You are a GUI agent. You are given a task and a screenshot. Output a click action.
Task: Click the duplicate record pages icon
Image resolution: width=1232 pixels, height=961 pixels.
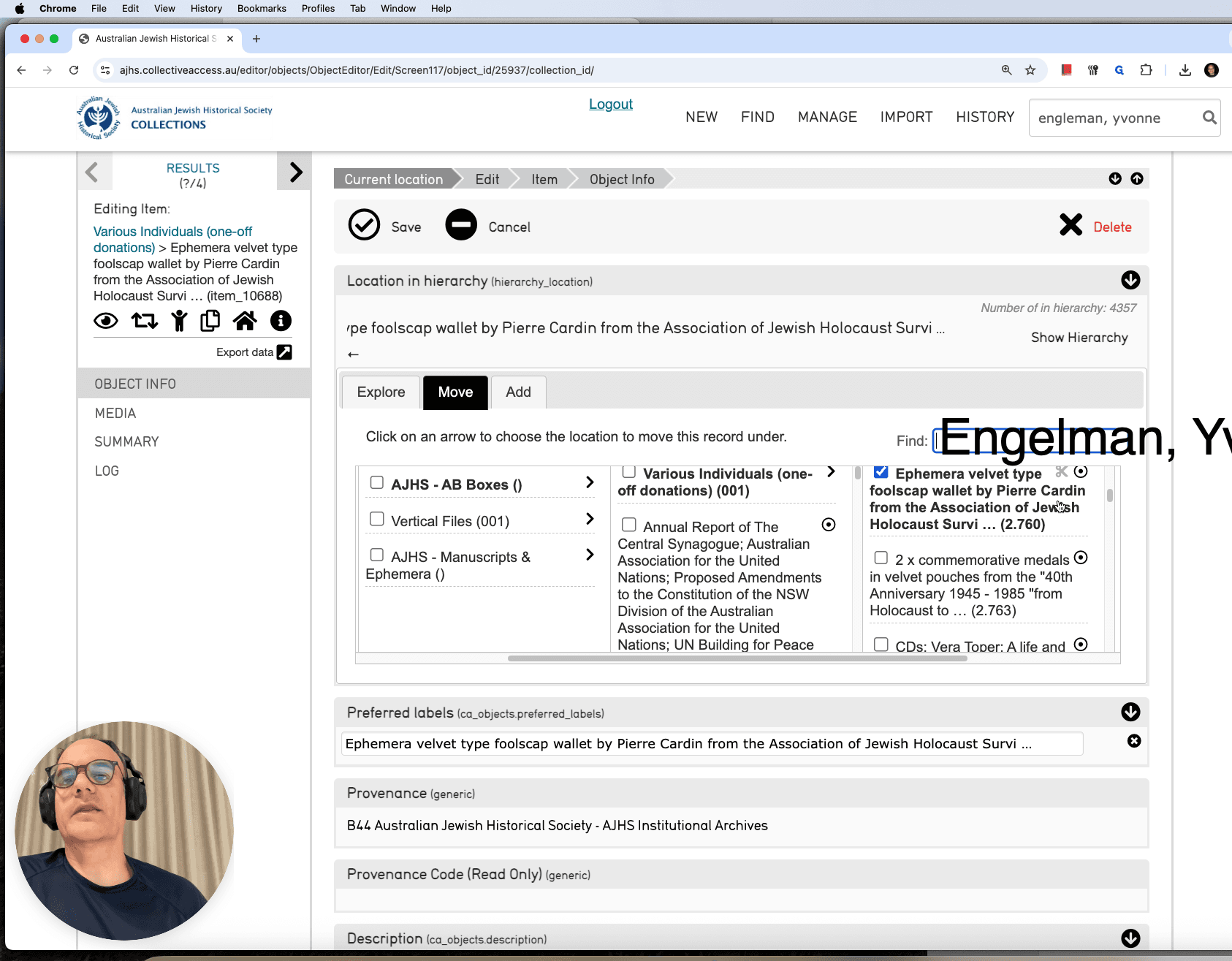[210, 321]
